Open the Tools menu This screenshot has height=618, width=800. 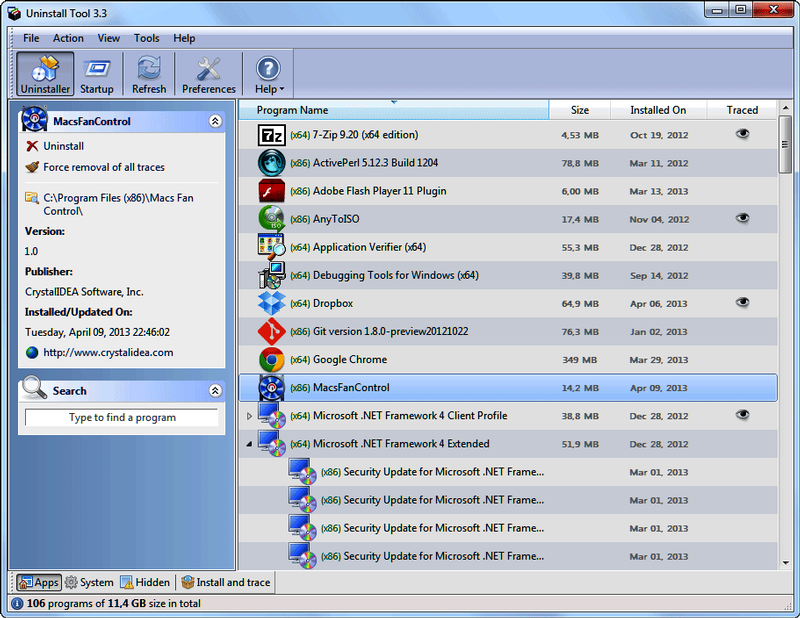click(146, 38)
